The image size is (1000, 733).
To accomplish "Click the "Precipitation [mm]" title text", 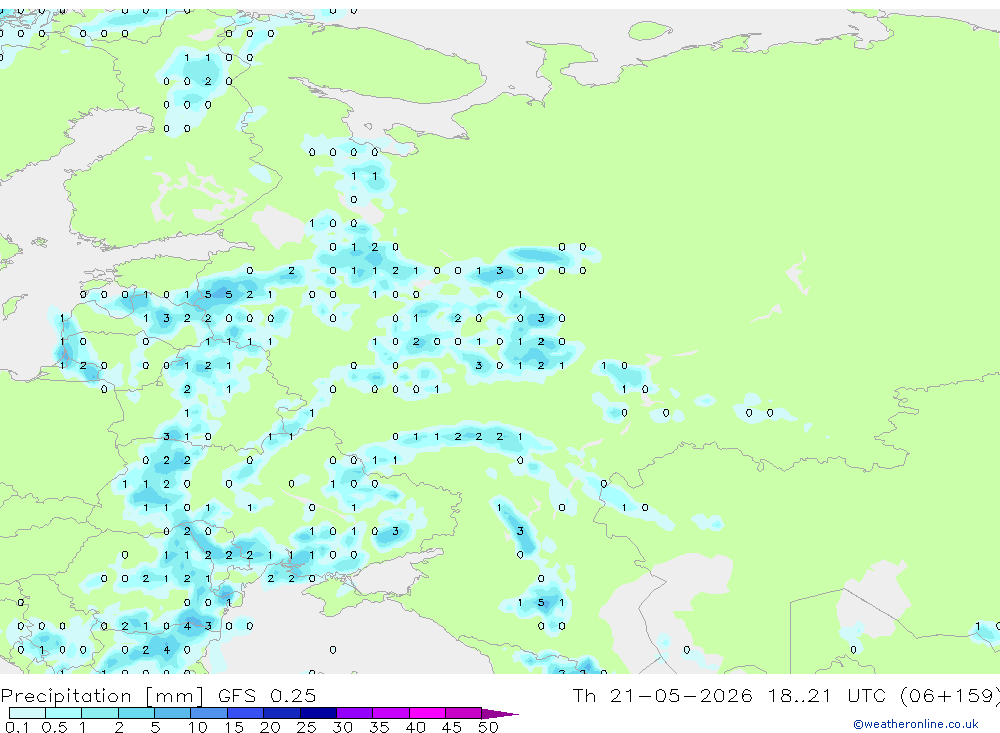I will click(x=102, y=696).
